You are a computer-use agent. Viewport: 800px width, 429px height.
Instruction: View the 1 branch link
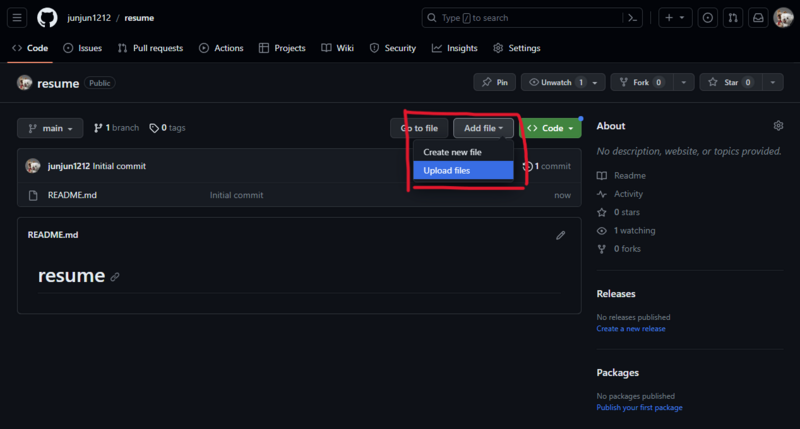pos(116,128)
